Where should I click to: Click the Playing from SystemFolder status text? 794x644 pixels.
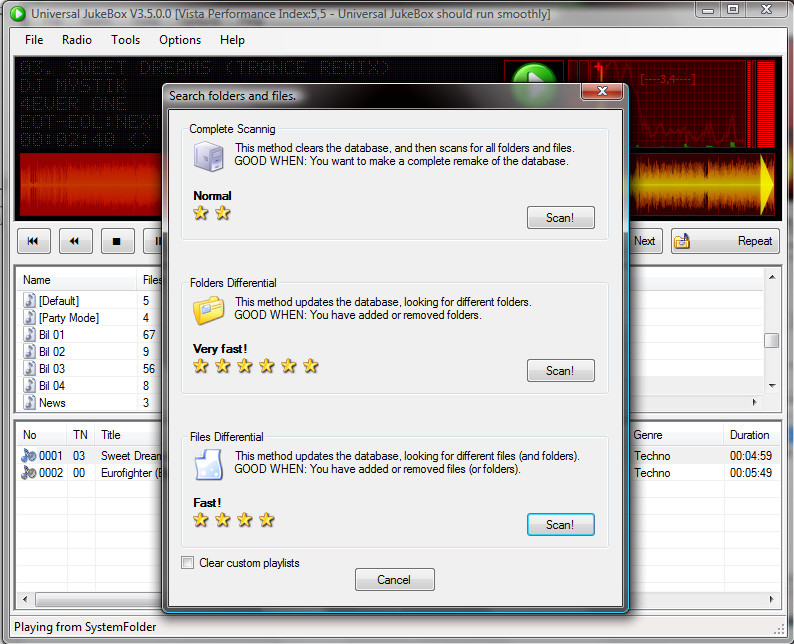85,627
